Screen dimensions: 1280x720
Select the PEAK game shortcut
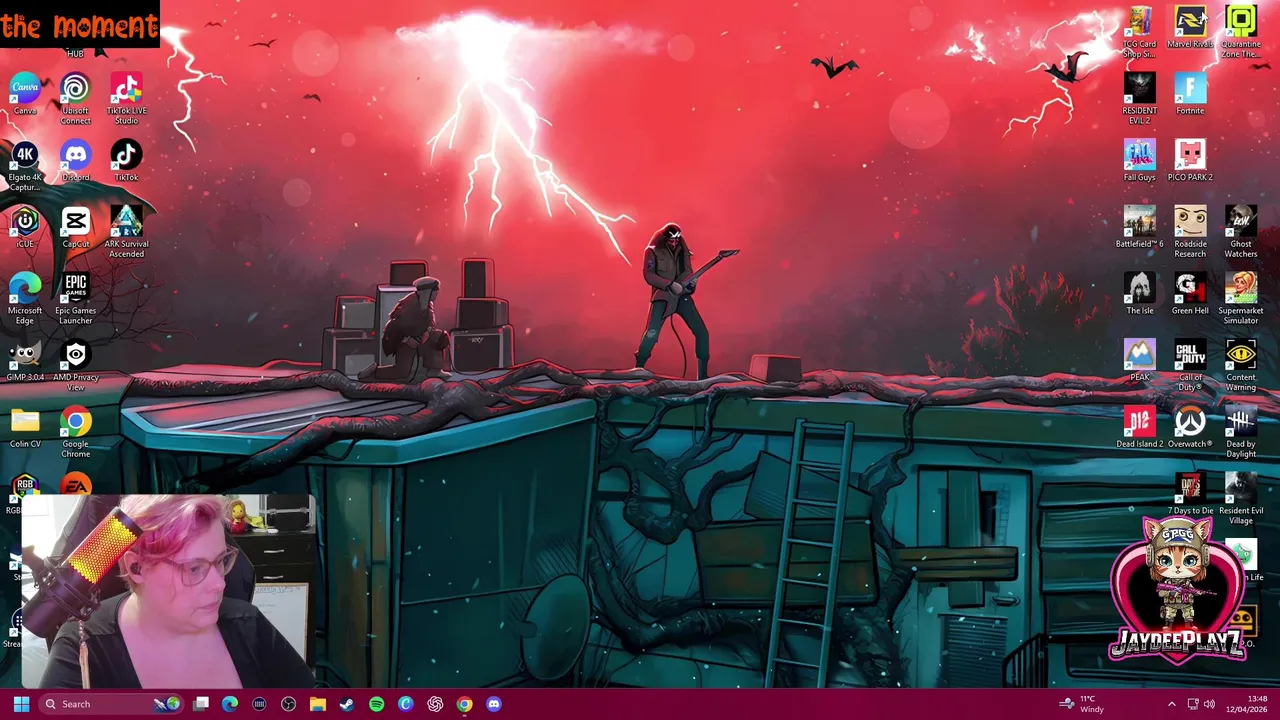pos(1139,361)
